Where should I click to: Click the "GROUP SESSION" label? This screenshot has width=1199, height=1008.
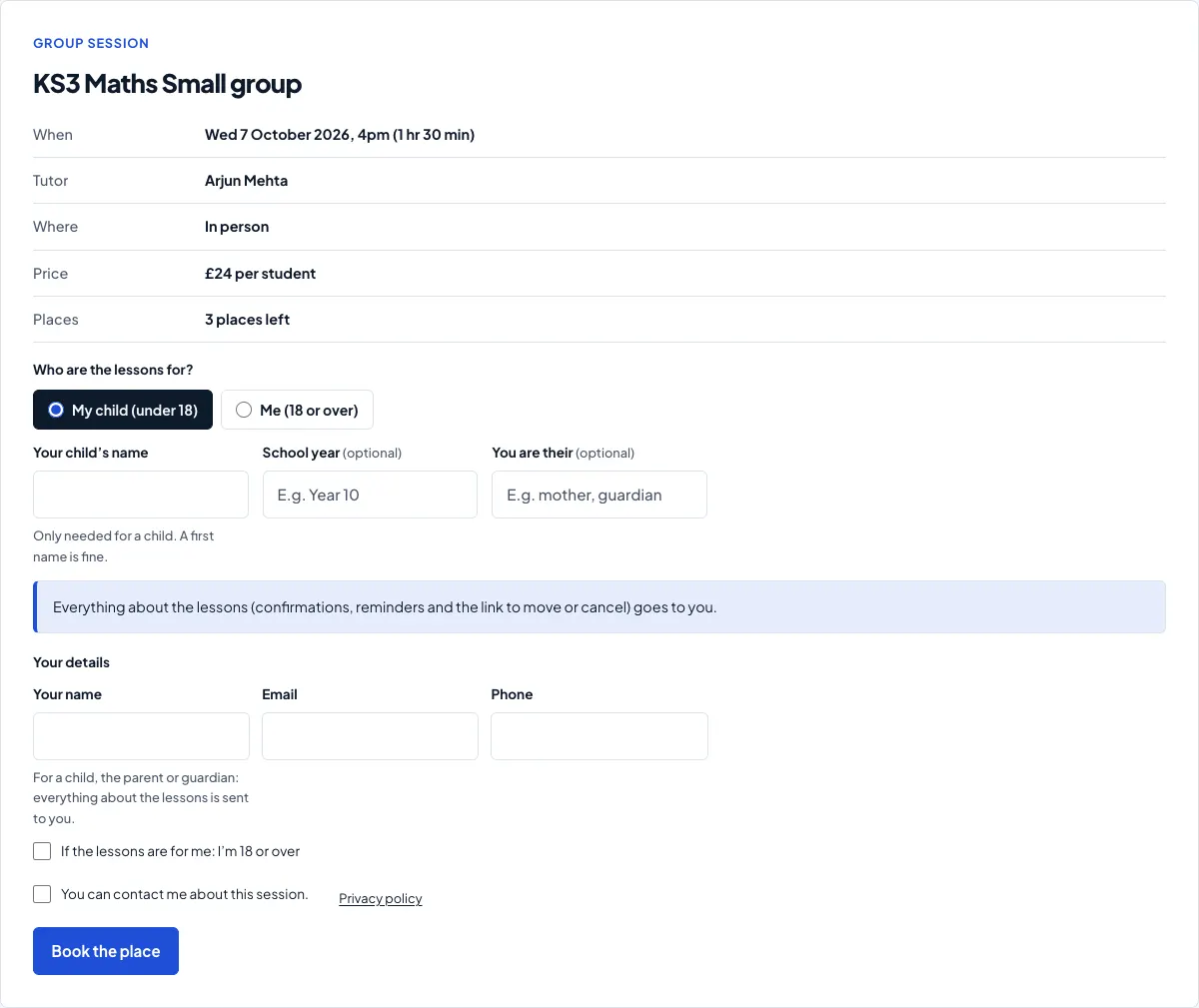click(x=91, y=43)
